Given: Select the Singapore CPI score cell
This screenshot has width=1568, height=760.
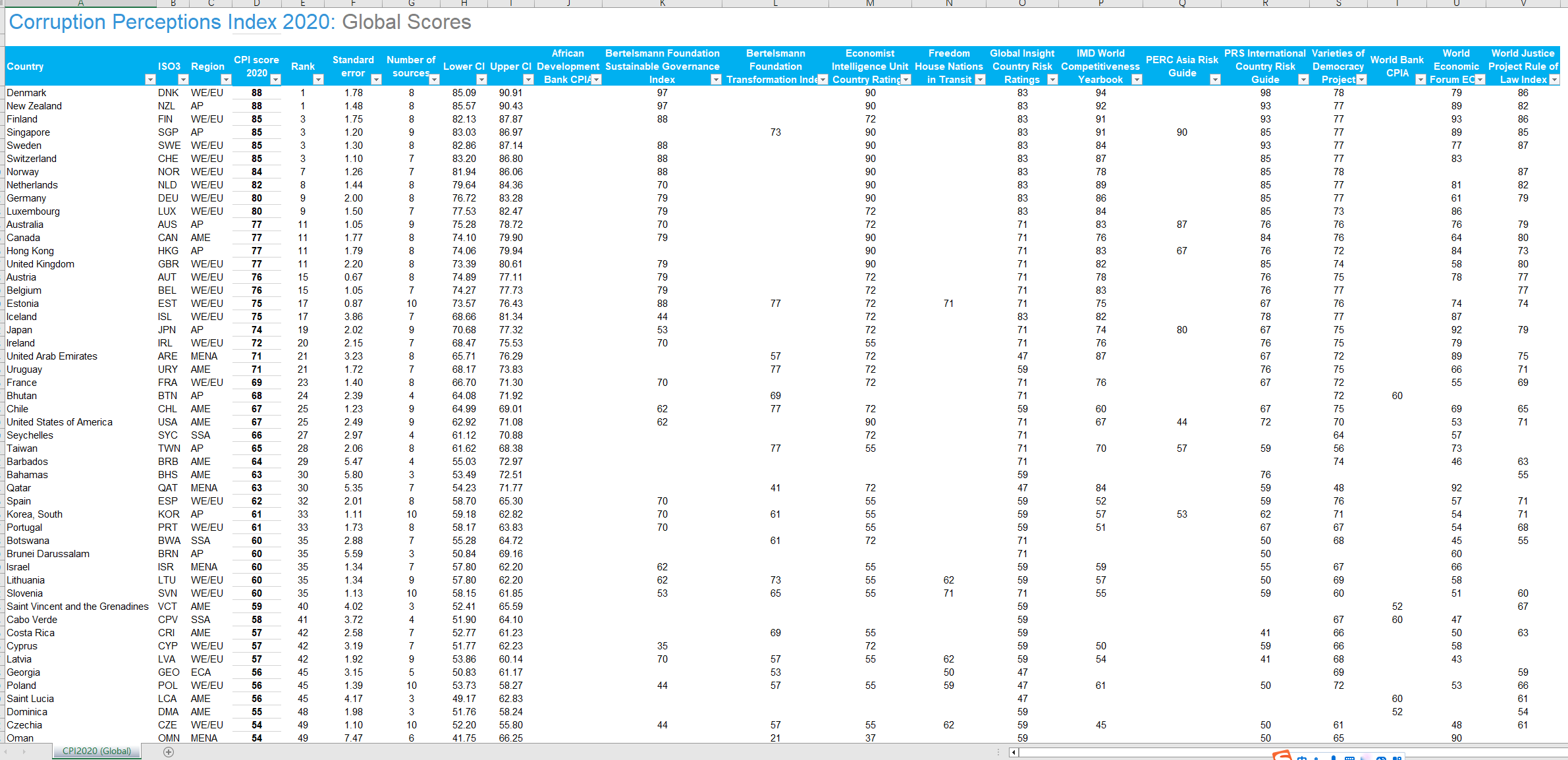Looking at the screenshot, I should tap(257, 132).
